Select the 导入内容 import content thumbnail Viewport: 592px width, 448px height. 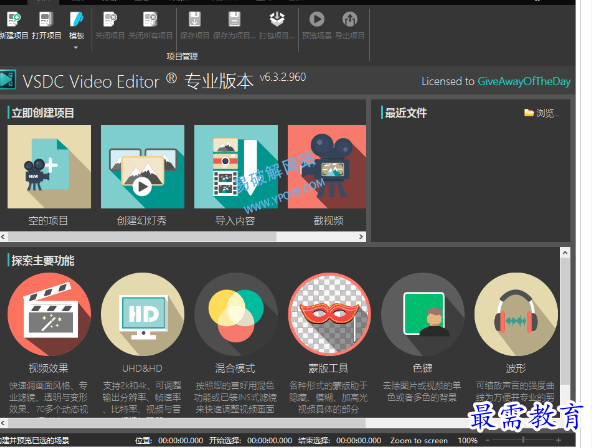(x=236, y=166)
